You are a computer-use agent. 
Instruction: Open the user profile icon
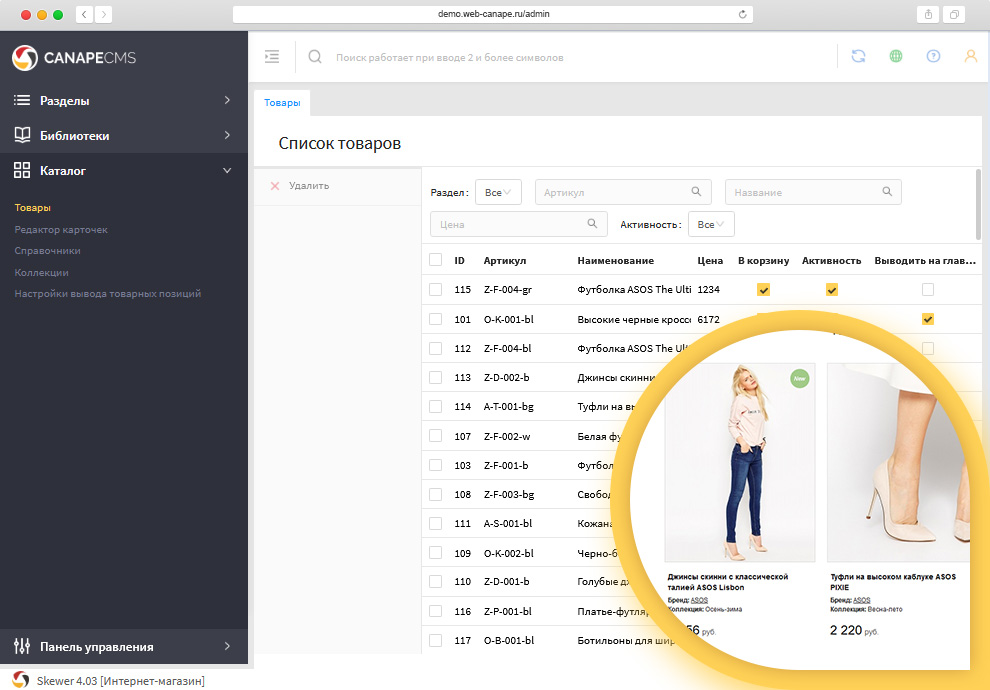(x=970, y=57)
